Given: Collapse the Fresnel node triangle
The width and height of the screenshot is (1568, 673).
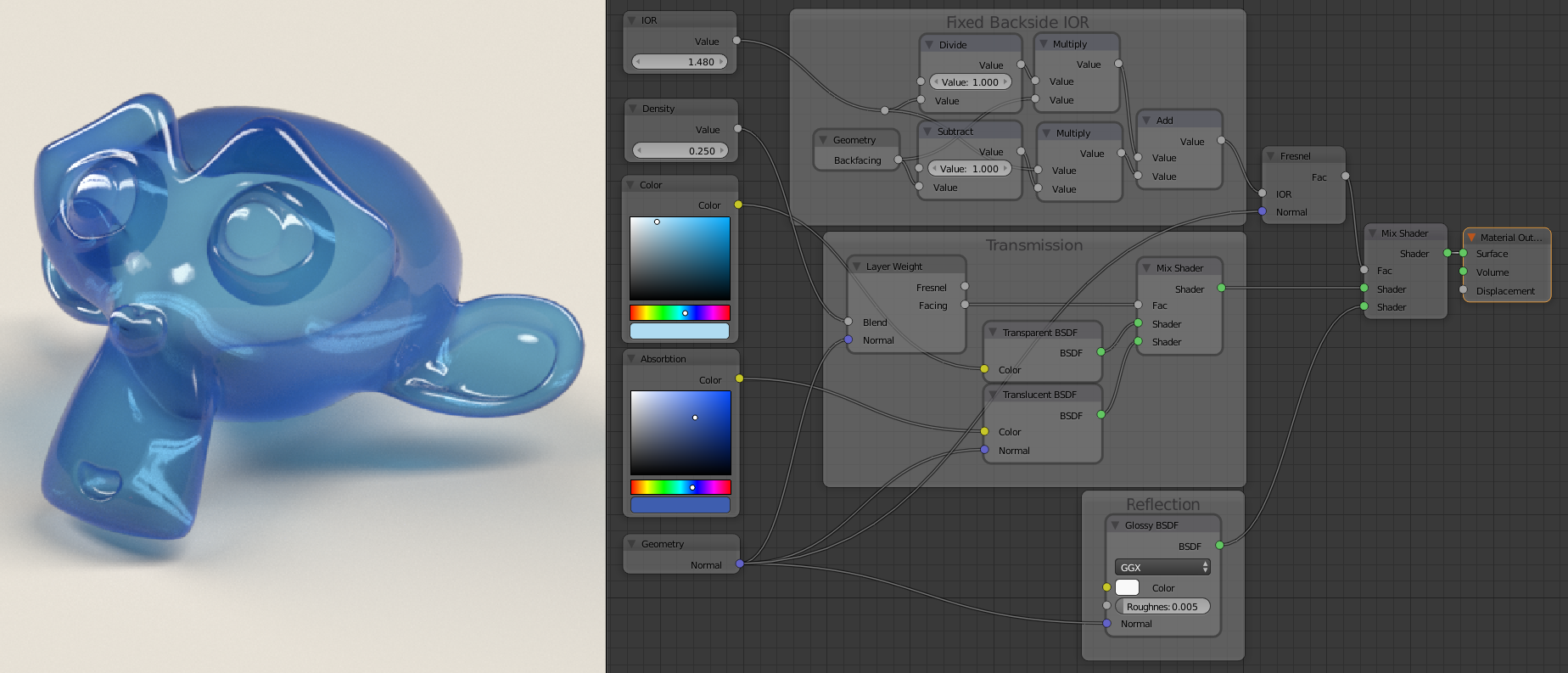Looking at the screenshot, I should (1270, 156).
